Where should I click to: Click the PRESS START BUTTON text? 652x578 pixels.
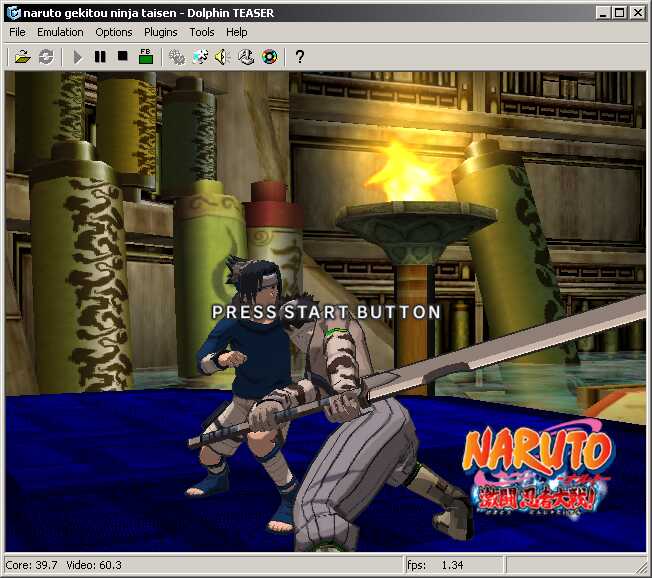tap(326, 312)
